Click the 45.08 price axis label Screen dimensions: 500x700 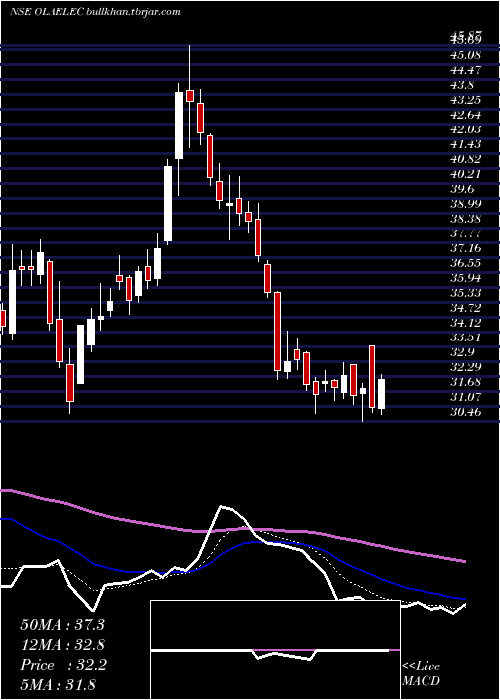(467, 55)
